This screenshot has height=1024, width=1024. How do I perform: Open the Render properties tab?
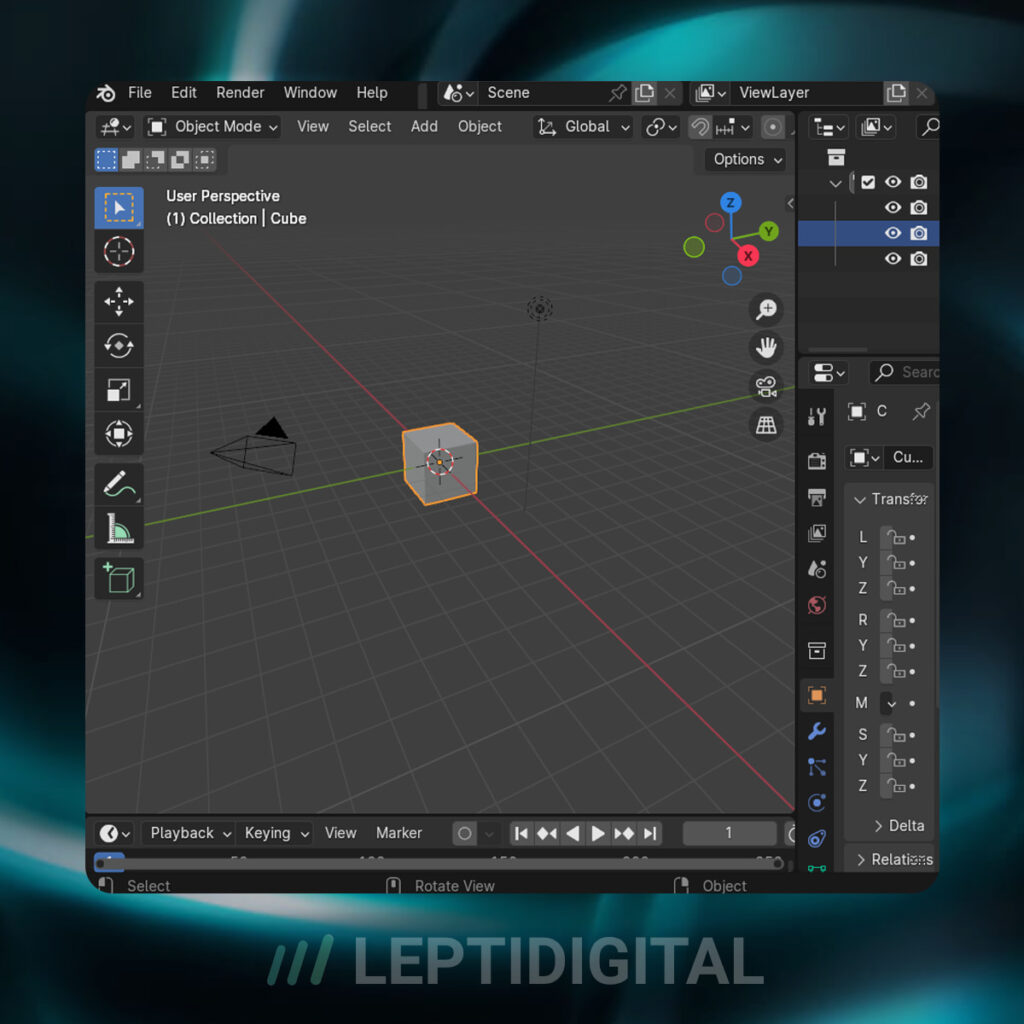[817, 461]
